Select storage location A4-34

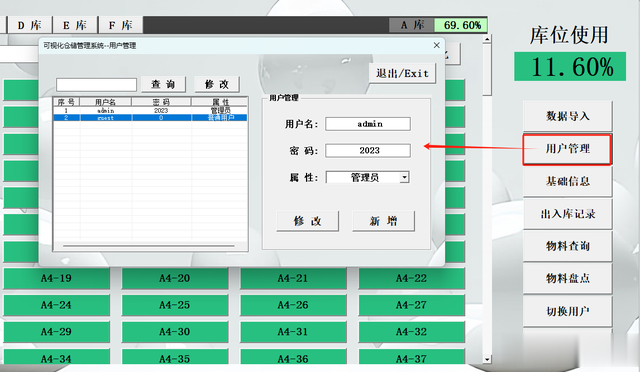[56, 357]
